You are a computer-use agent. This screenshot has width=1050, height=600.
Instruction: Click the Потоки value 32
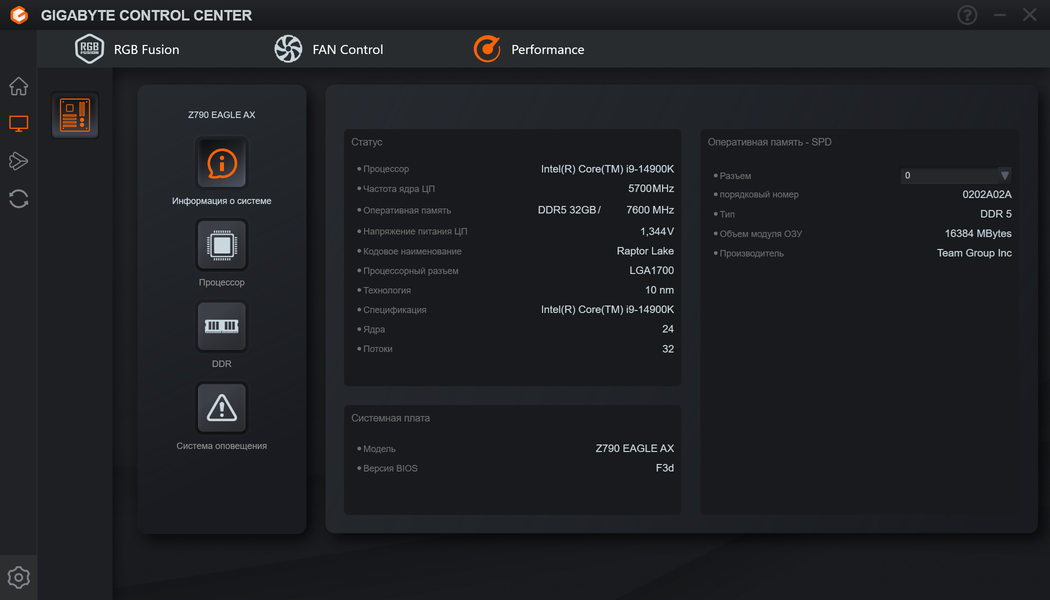[668, 349]
